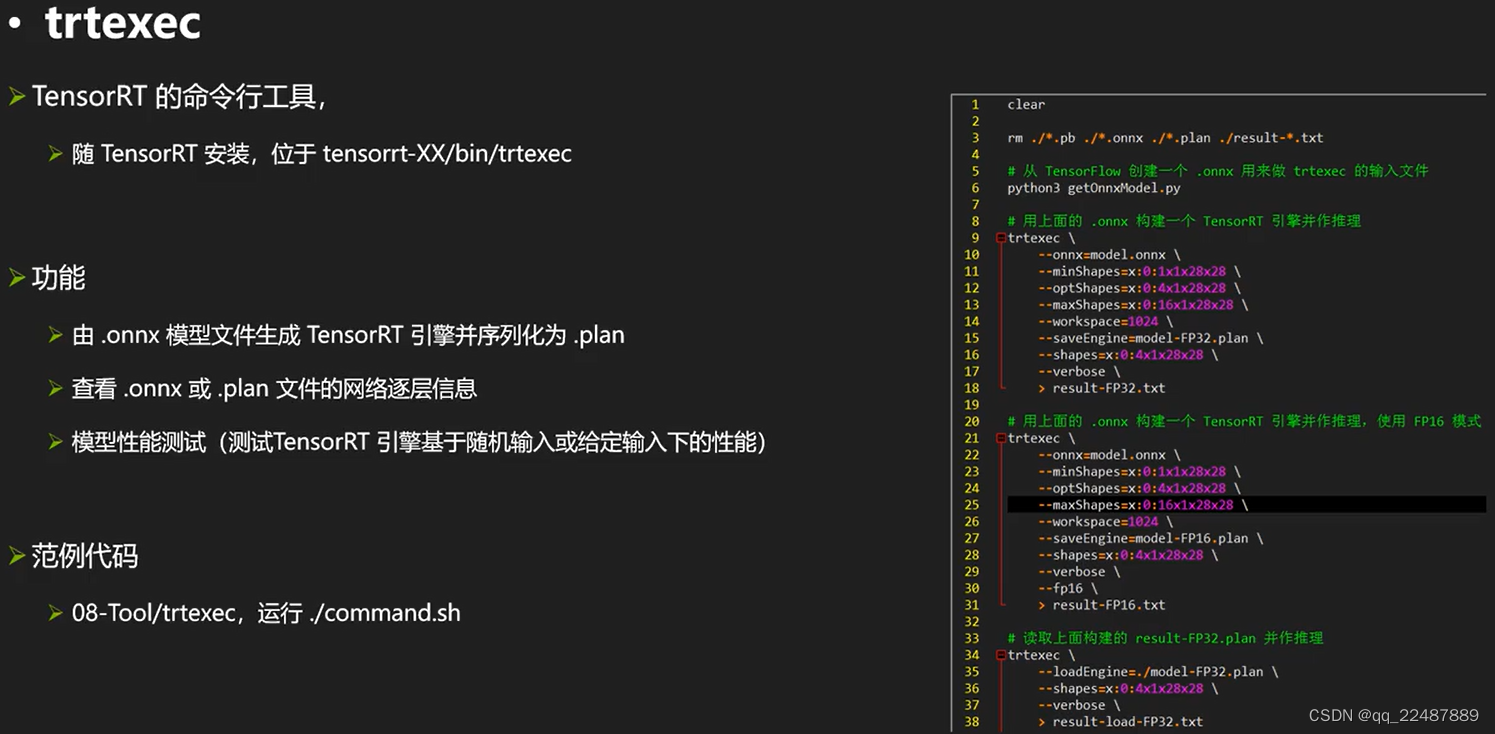Image resolution: width=1495 pixels, height=734 pixels.
Task: Click 'python3 getOnnxModel.py' code line
Action: (1094, 188)
